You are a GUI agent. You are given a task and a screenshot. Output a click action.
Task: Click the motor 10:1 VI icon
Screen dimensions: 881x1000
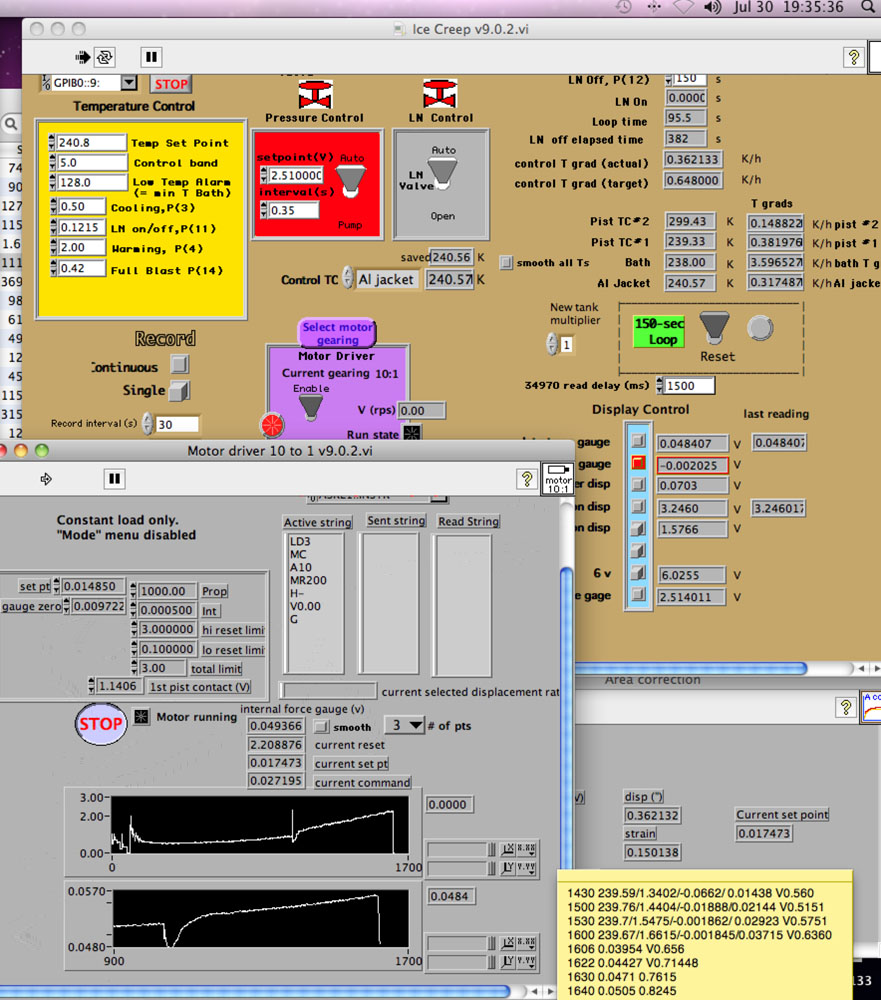[x=557, y=479]
